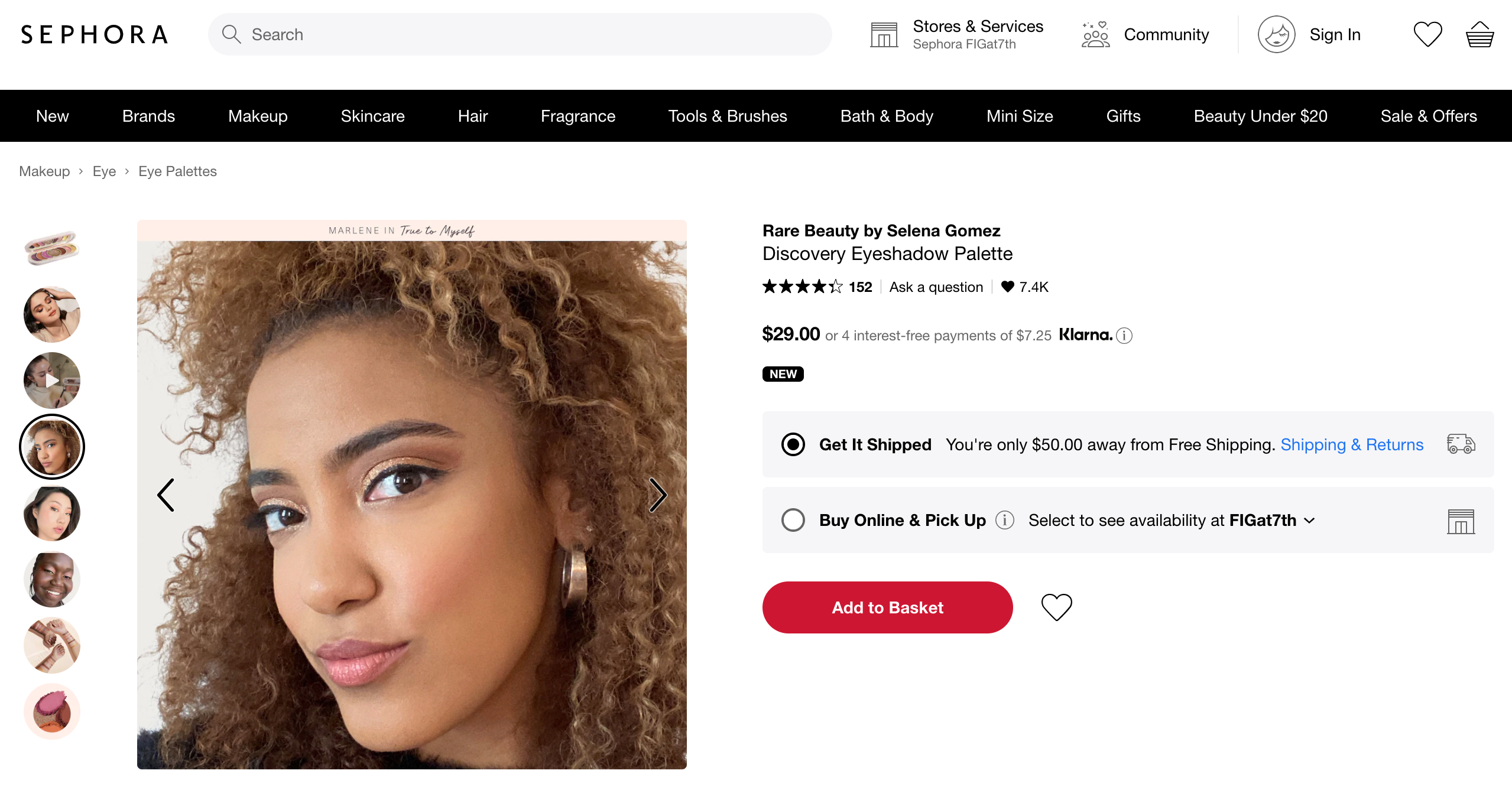Click the Add to Basket button
Image resolution: width=1512 pixels, height=806 pixels.
(x=887, y=607)
